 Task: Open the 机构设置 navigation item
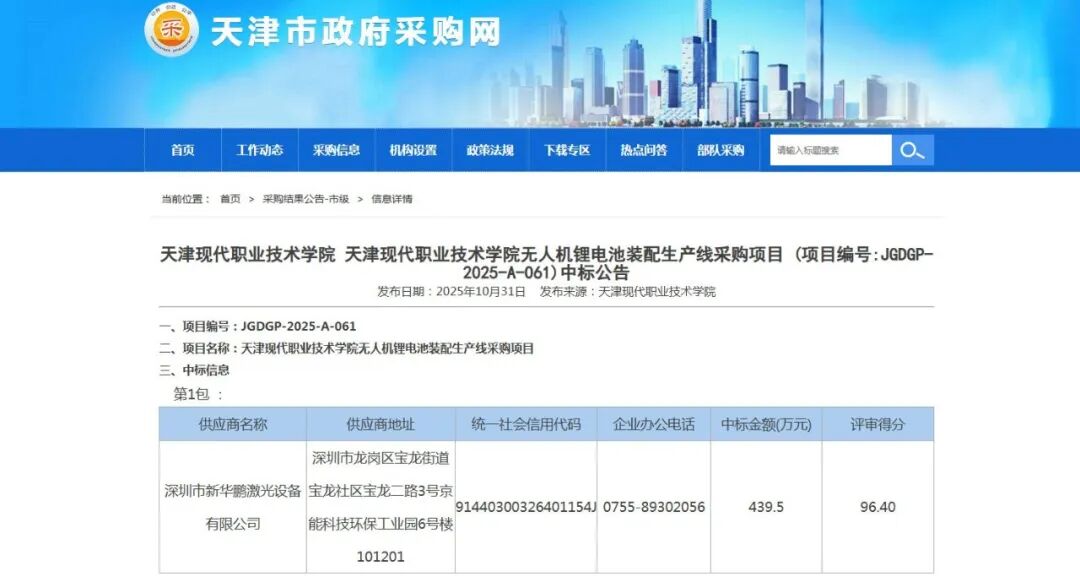[x=413, y=150]
